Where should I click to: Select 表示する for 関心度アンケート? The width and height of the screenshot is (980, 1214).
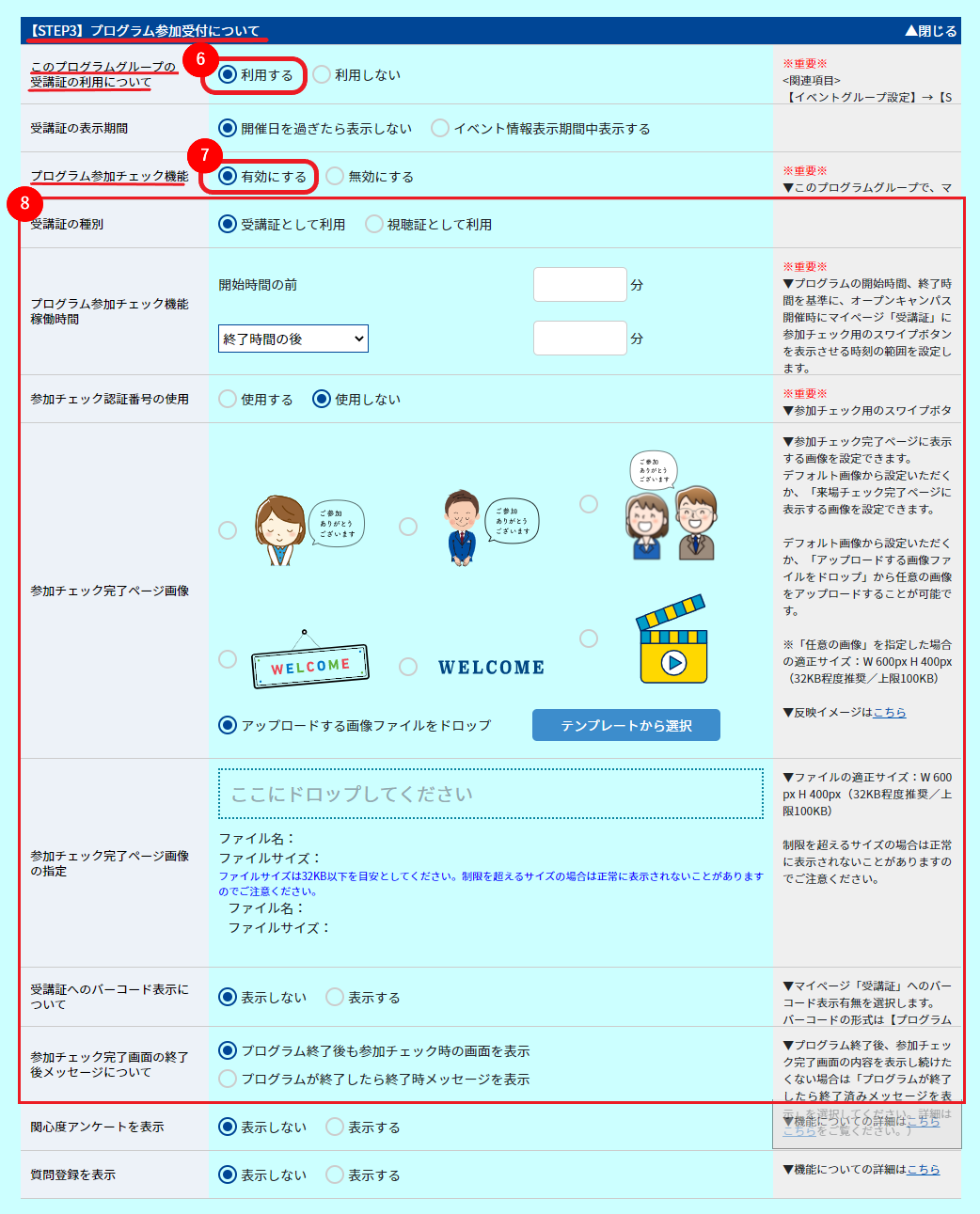click(335, 1127)
